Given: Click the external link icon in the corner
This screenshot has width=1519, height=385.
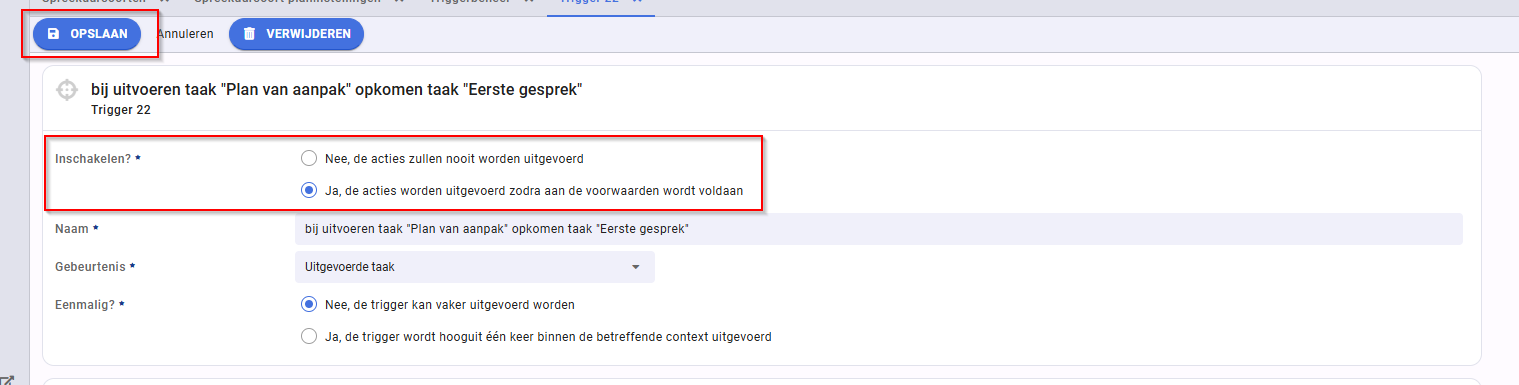Looking at the screenshot, I should 6,380.
